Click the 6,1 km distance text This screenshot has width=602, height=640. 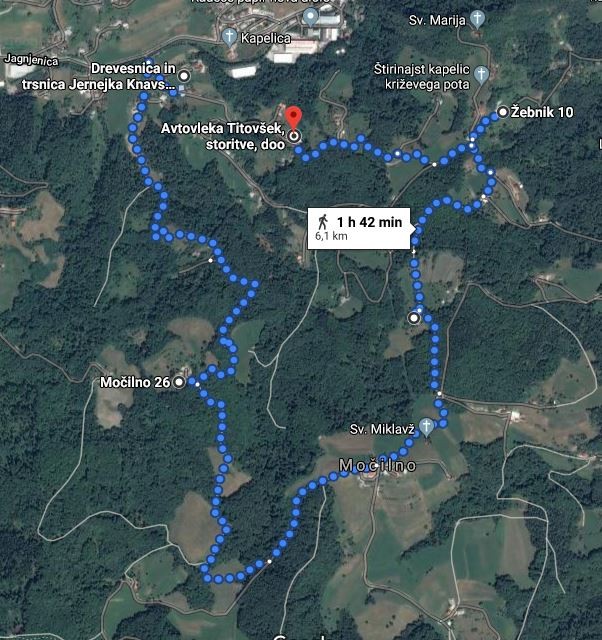(x=331, y=236)
